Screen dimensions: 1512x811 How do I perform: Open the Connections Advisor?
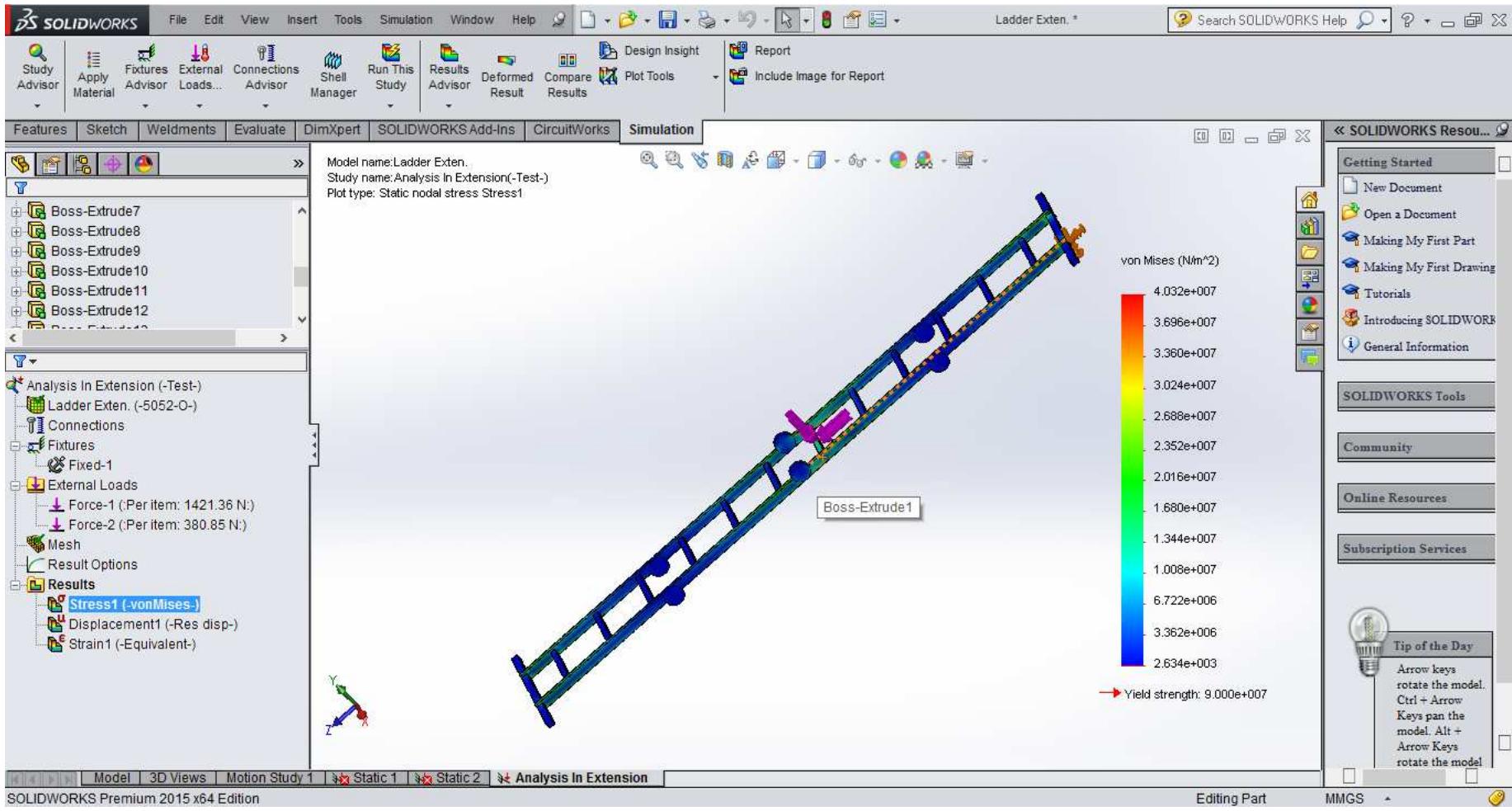pyautogui.click(x=266, y=68)
